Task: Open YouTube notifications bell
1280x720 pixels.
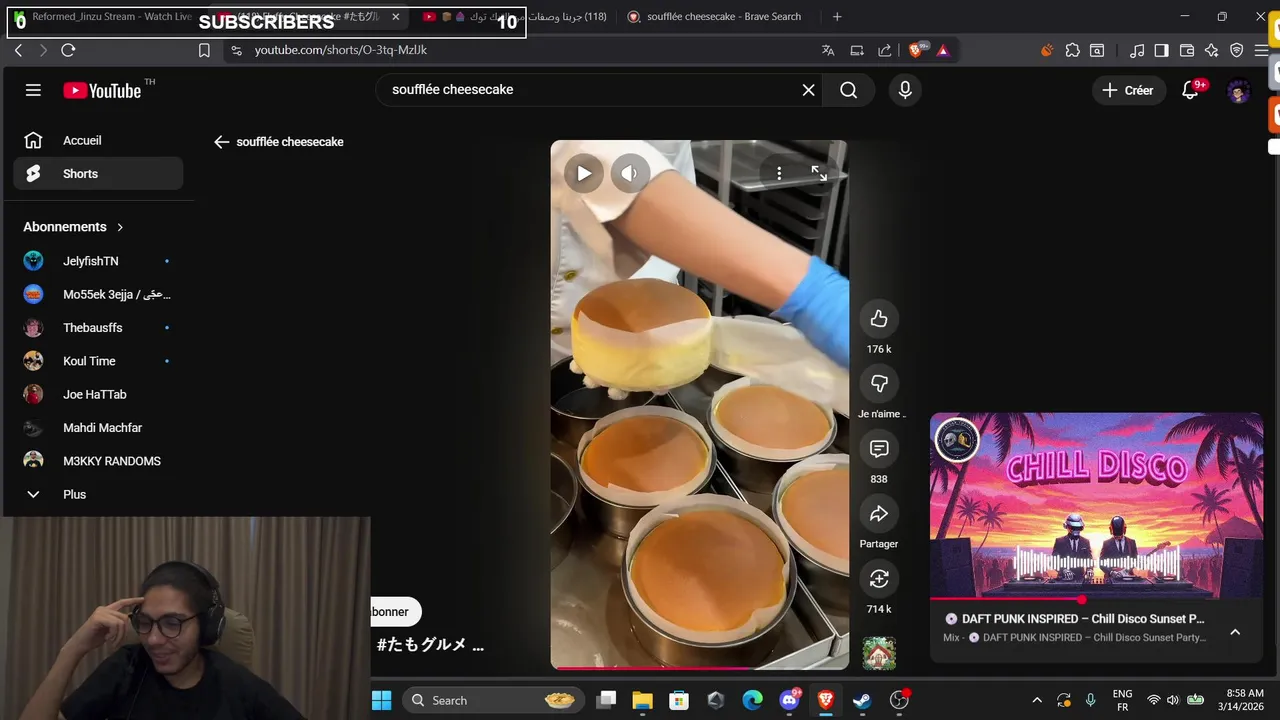Action: [1190, 90]
